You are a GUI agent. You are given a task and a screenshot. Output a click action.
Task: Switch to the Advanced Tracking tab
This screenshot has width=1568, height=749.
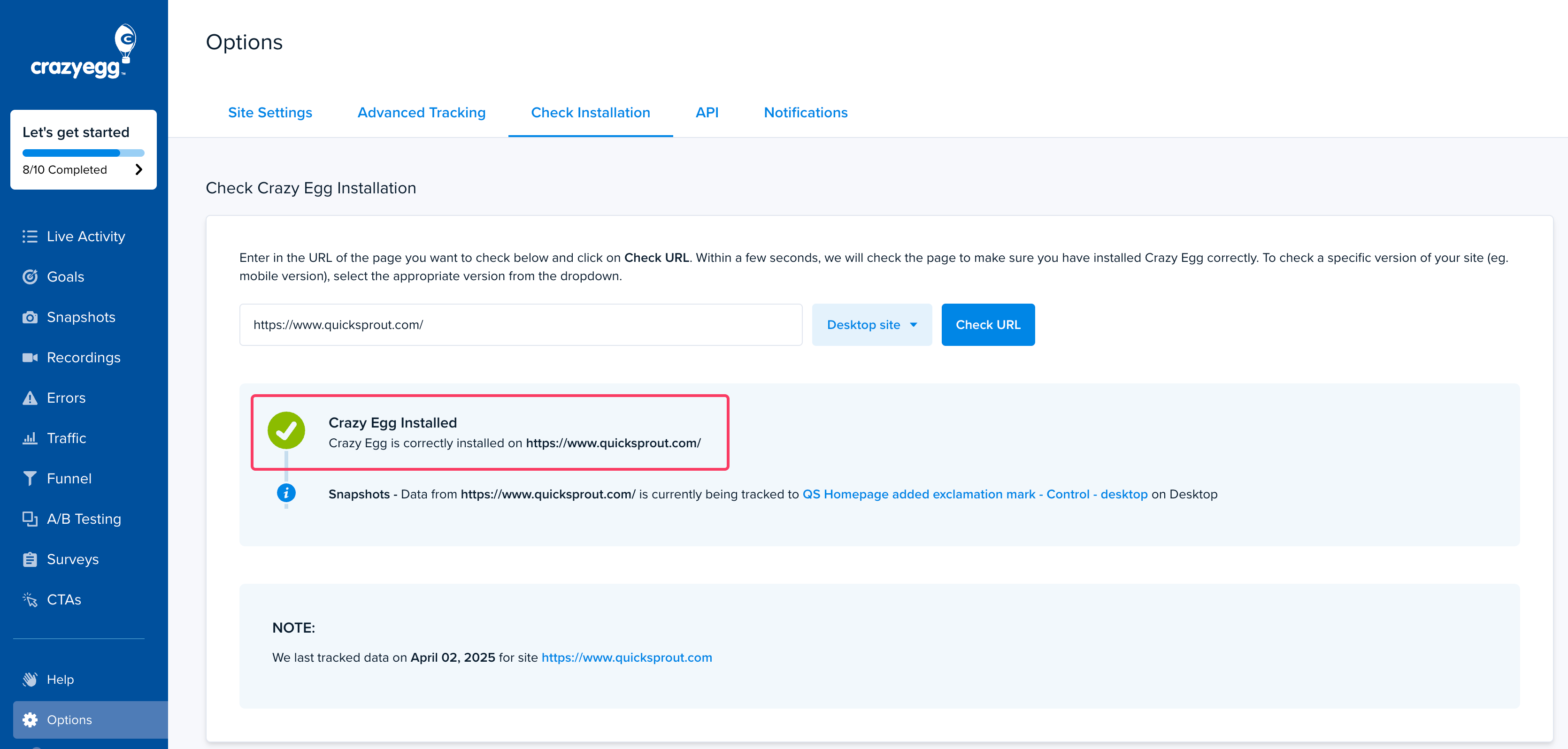(x=421, y=113)
